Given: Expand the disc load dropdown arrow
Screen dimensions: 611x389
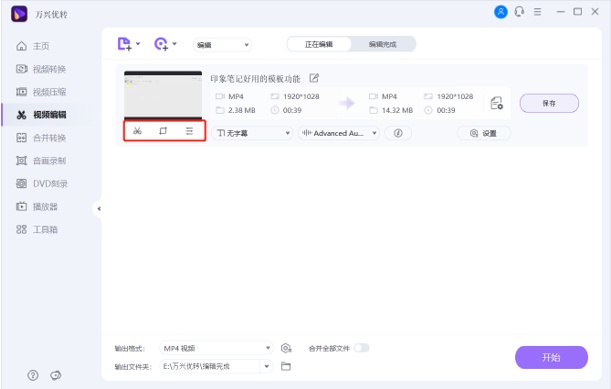Looking at the screenshot, I should (x=175, y=44).
